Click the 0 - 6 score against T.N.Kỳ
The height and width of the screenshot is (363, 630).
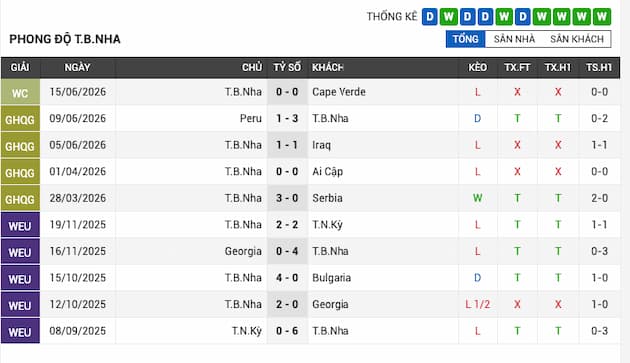point(287,331)
